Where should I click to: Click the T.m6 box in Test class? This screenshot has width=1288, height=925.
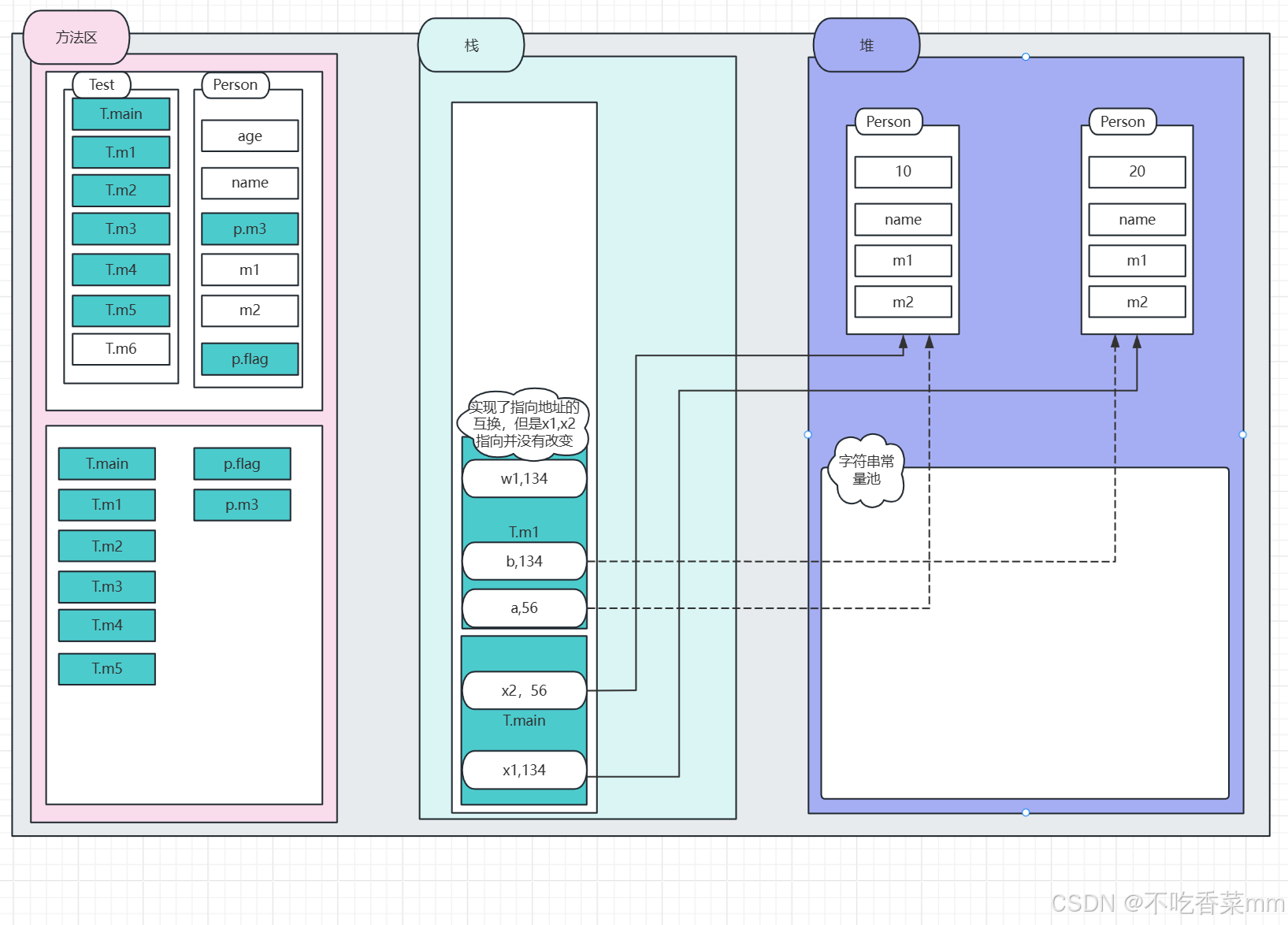click(121, 349)
